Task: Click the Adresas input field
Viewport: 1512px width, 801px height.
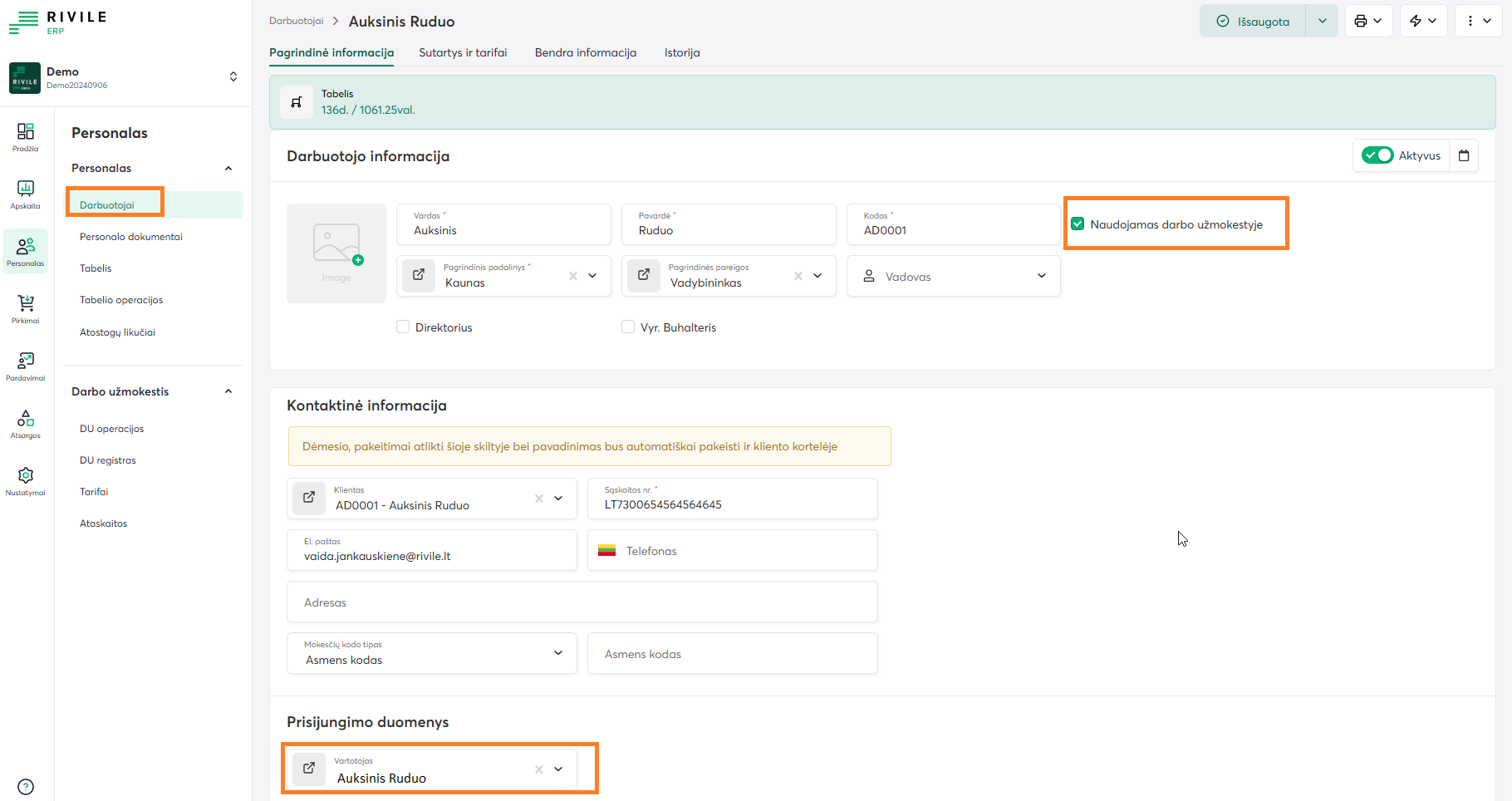Action: coord(582,602)
